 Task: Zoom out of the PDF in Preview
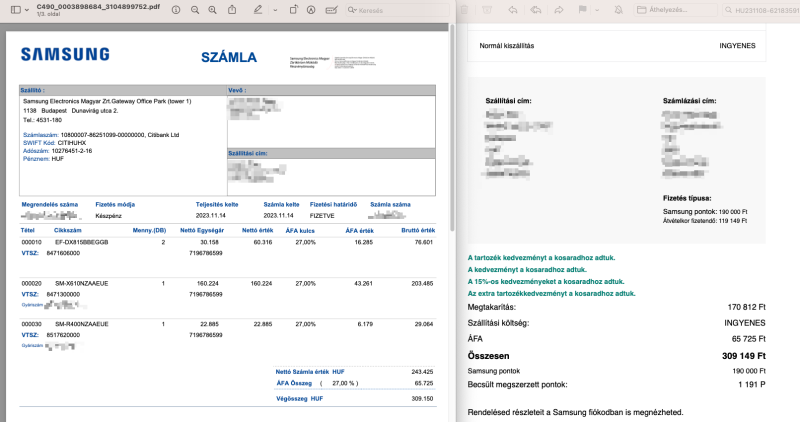(195, 10)
